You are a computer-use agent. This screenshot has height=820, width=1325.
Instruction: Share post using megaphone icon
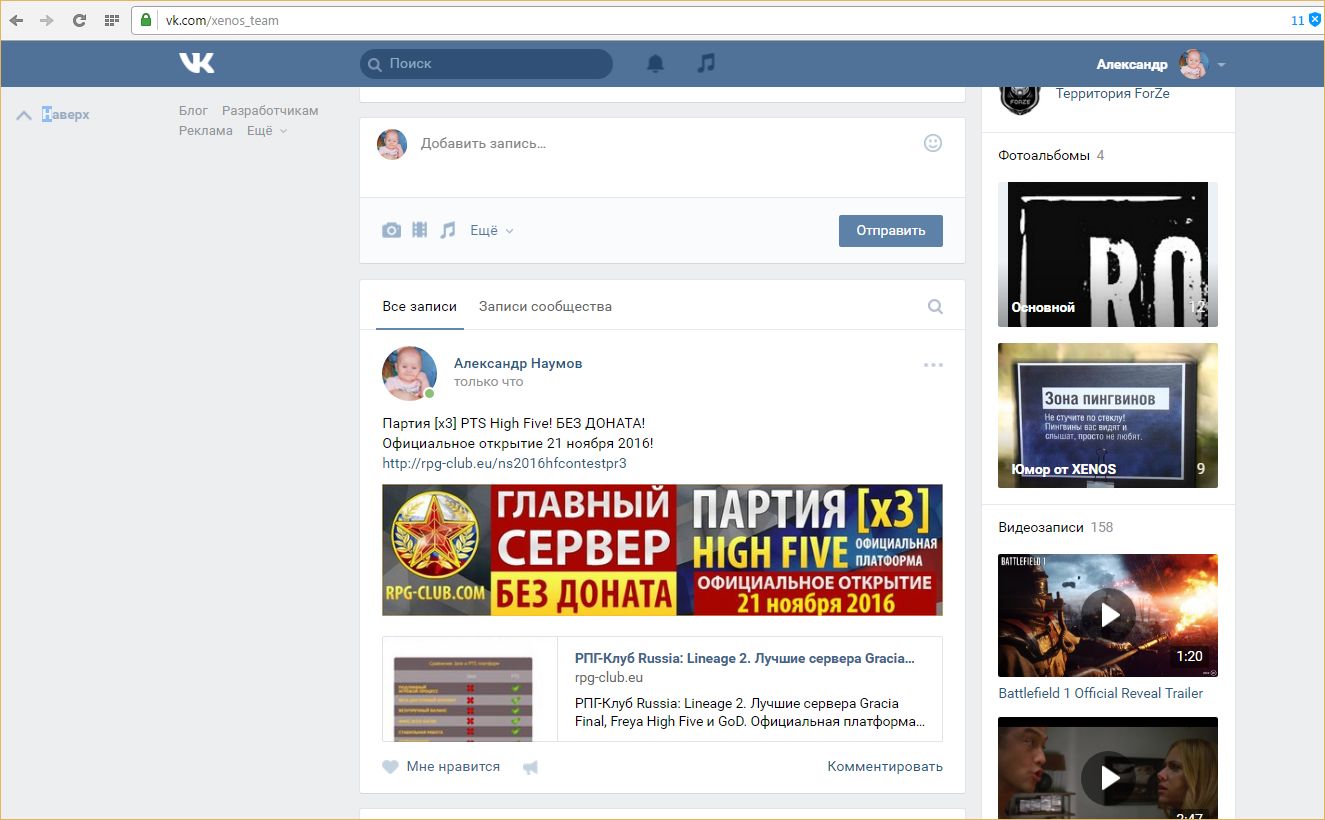point(530,767)
